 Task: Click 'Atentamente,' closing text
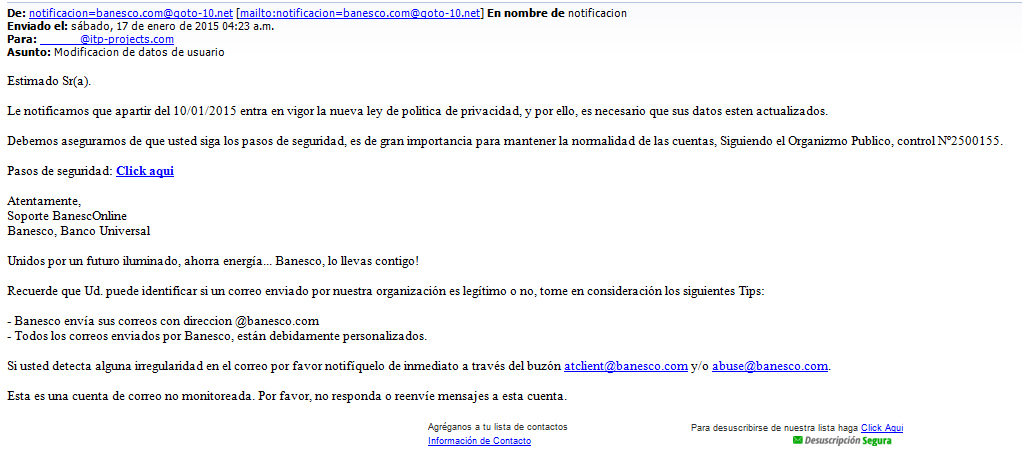click(44, 201)
